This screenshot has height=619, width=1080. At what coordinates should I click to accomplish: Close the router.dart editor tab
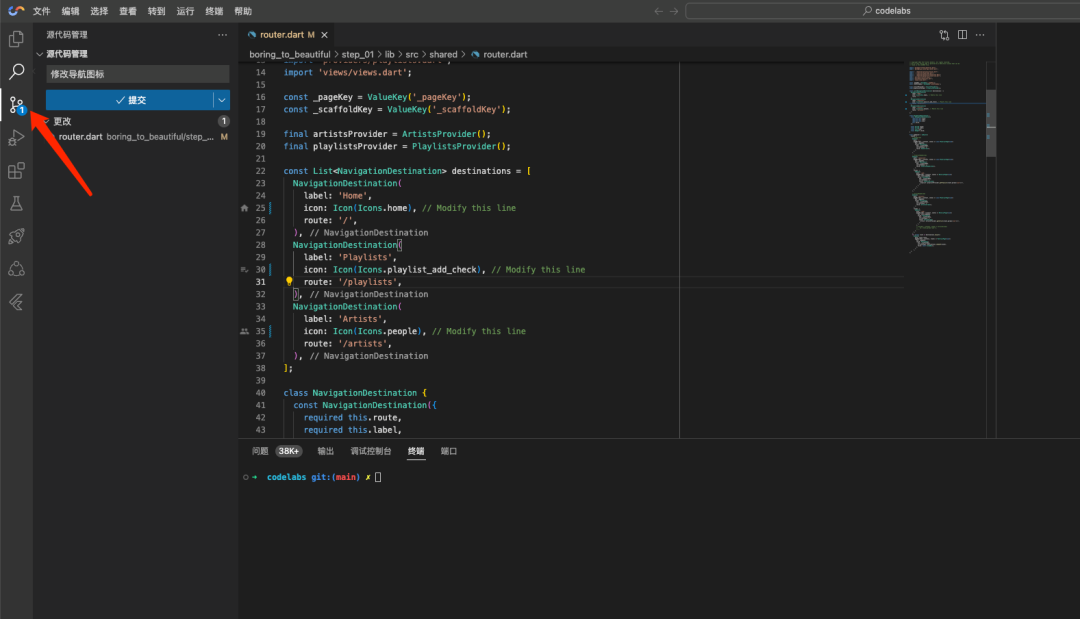(x=324, y=34)
